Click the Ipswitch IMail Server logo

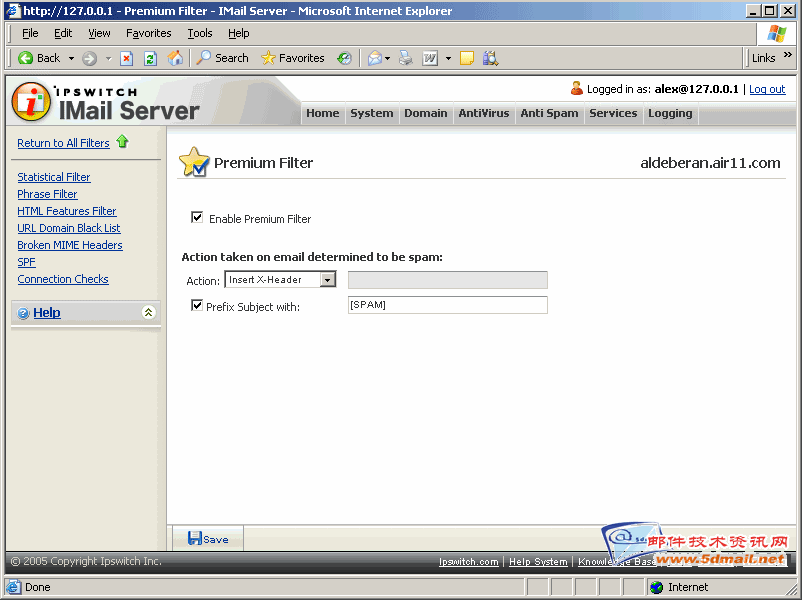(105, 101)
